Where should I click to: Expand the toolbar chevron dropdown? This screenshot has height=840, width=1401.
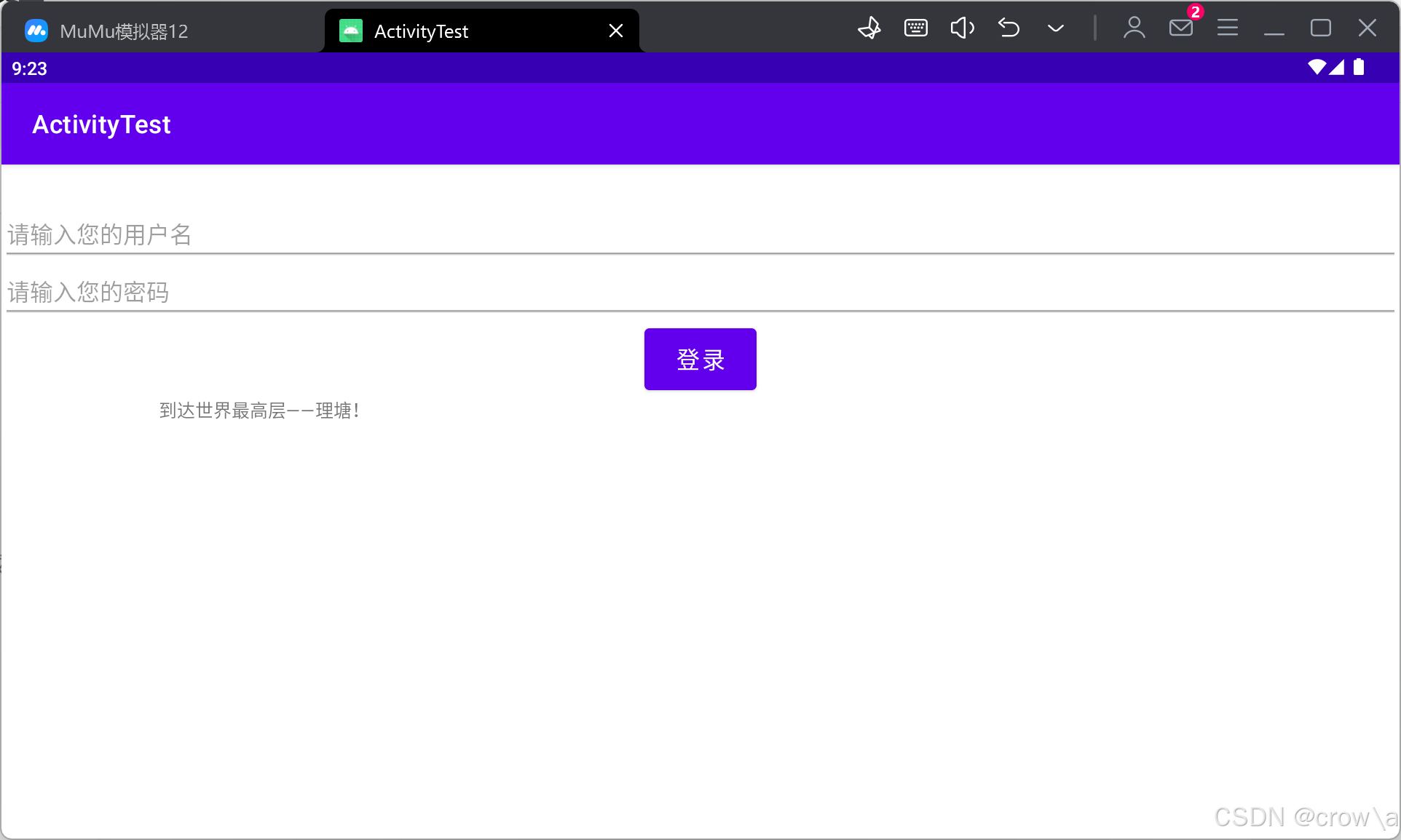(1055, 28)
